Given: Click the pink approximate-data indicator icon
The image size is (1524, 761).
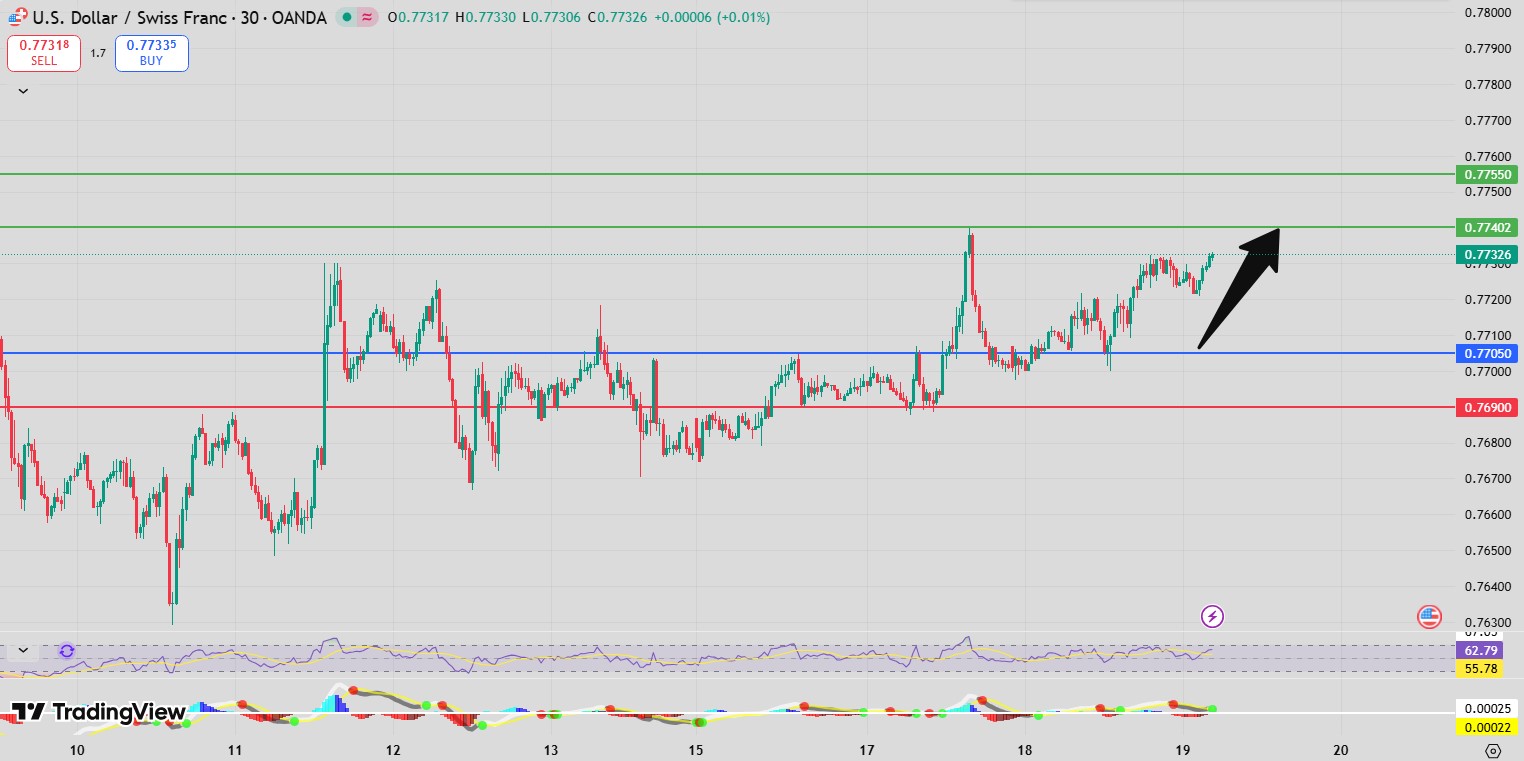Looking at the screenshot, I should click(x=368, y=18).
